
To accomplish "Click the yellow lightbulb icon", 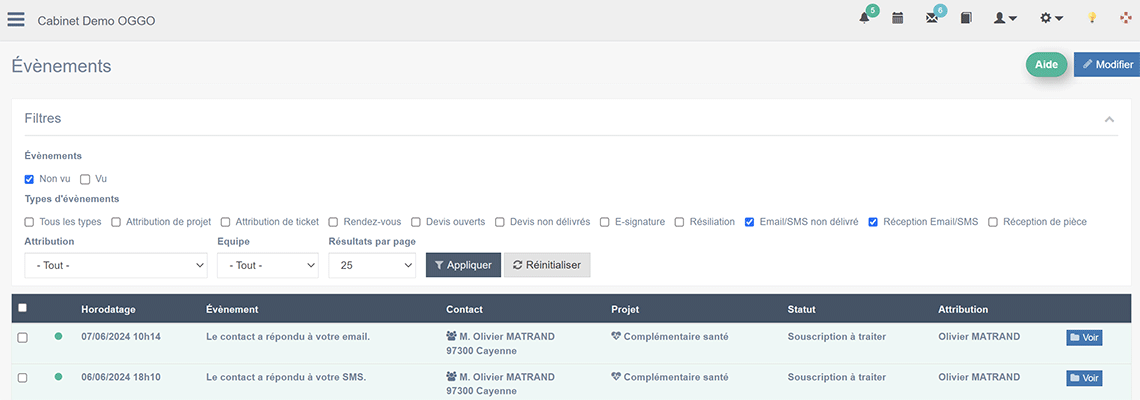I will click(1092, 18).
